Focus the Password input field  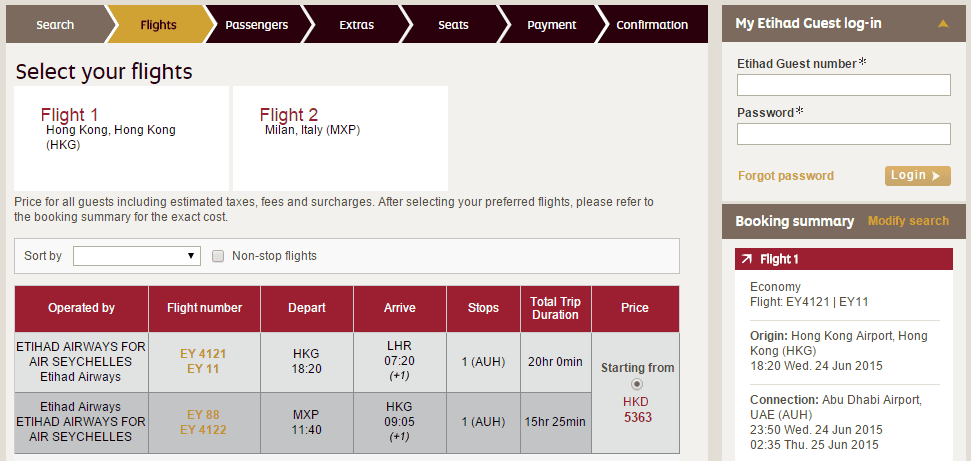tap(843, 134)
